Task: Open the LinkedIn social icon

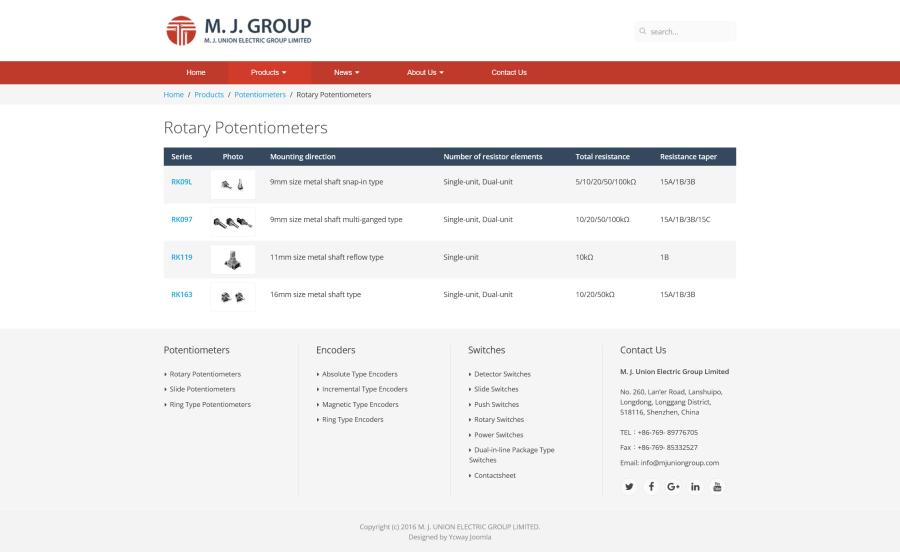Action: coord(695,486)
